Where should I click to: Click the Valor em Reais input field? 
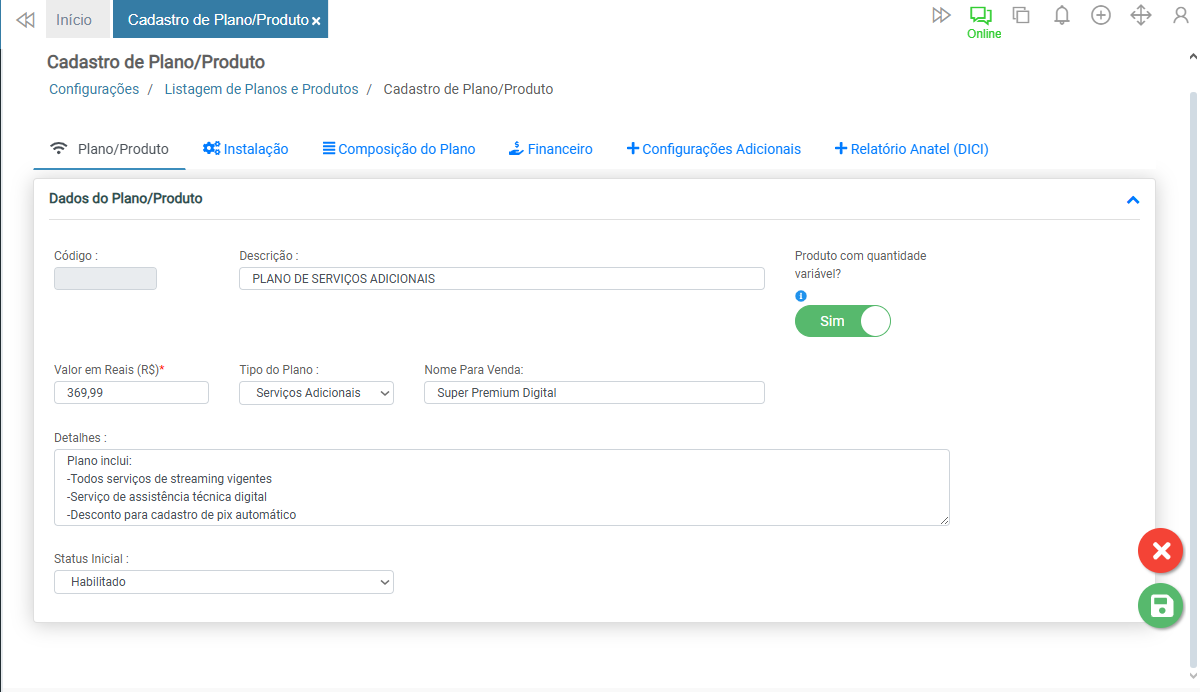point(131,393)
